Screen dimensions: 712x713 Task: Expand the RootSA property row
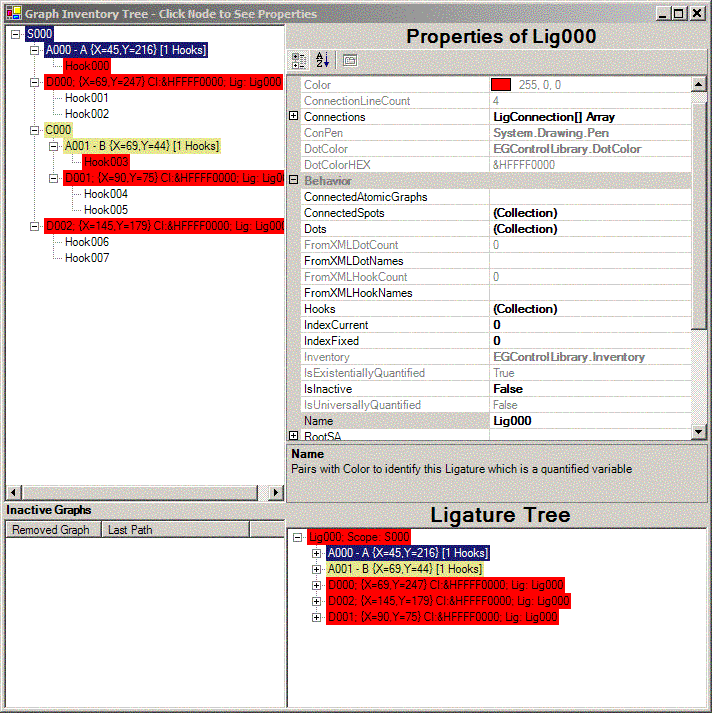click(x=294, y=436)
